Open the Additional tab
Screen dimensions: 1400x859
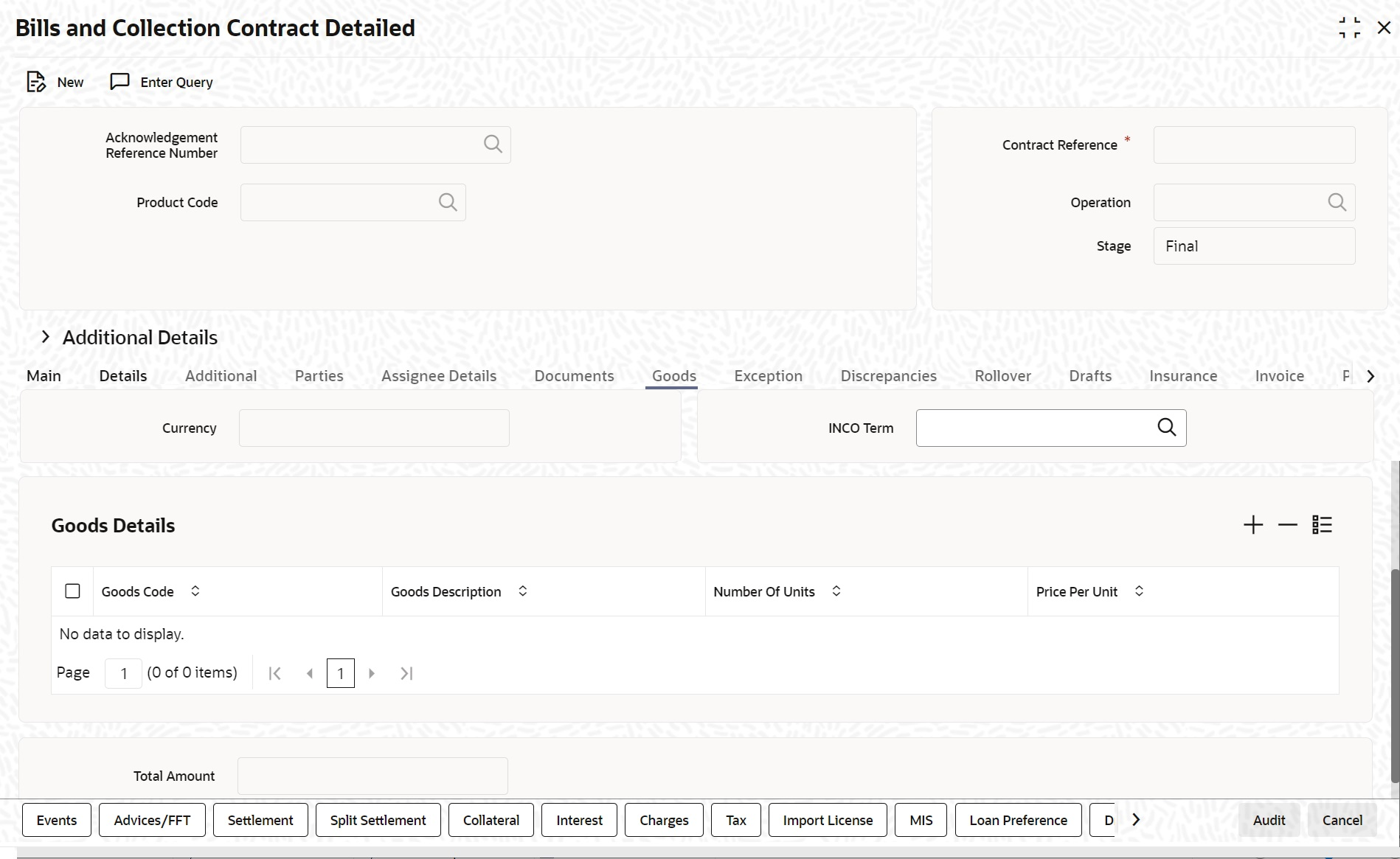[x=221, y=376]
